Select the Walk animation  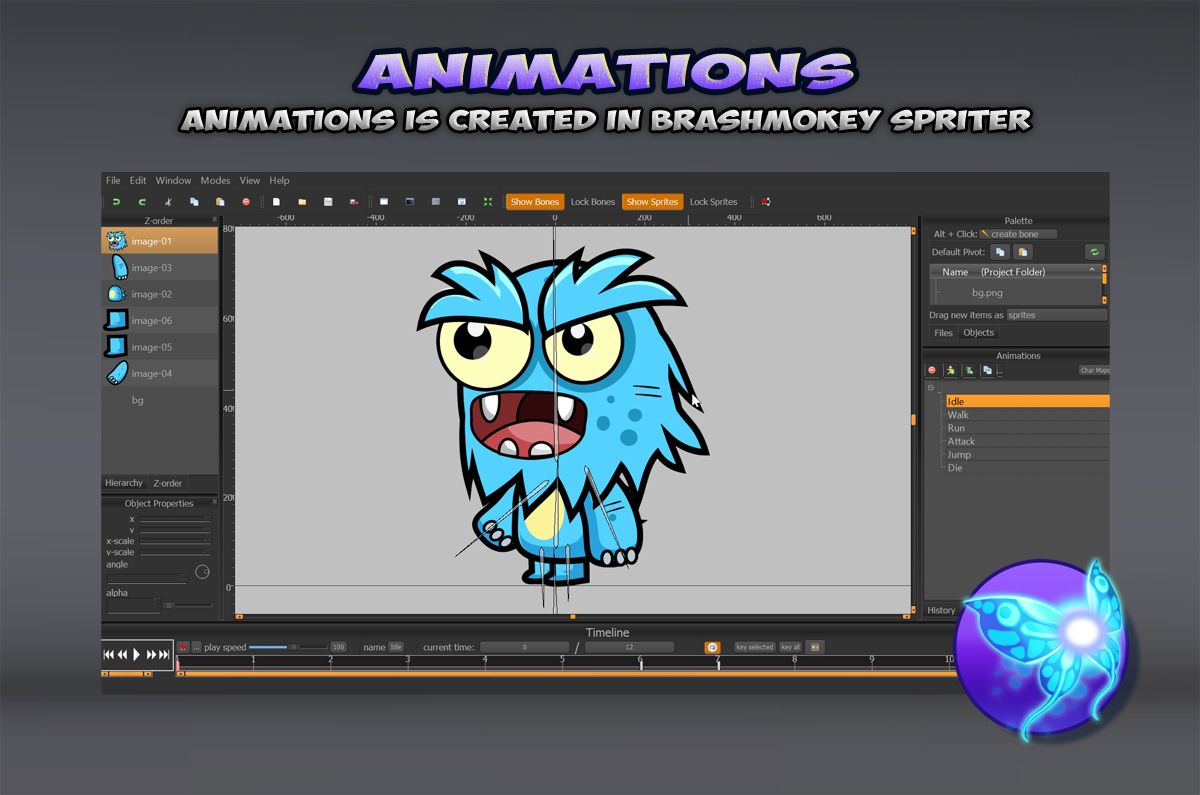click(x=1028, y=414)
